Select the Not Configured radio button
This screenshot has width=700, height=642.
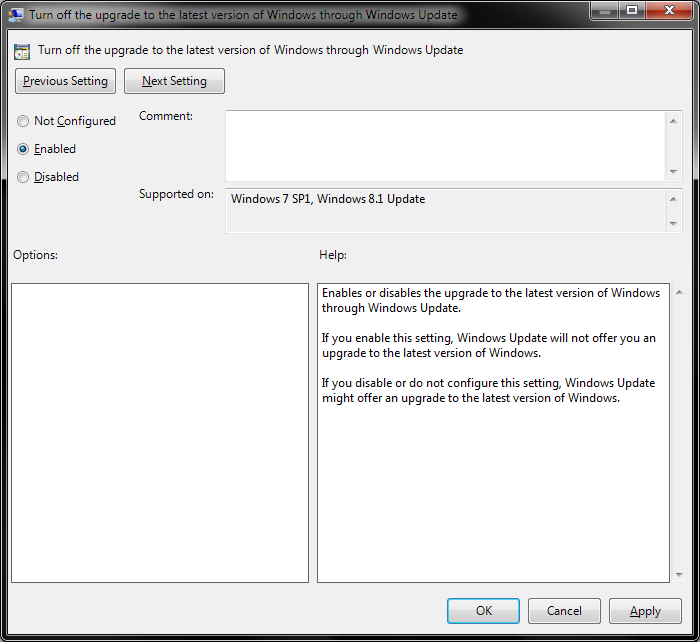pyautogui.click(x=23, y=121)
